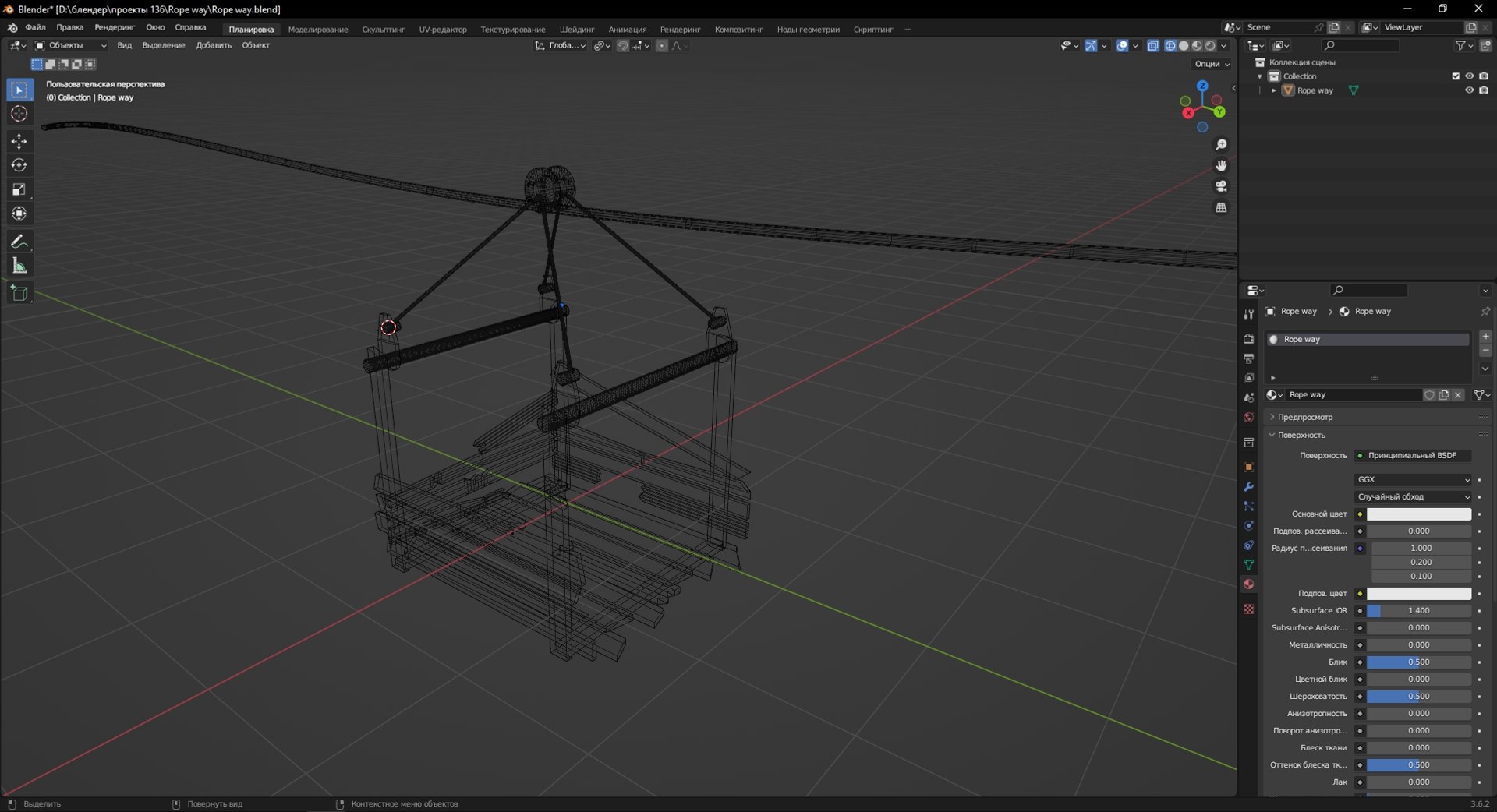Select the Measure tool
This screenshot has width=1497, height=812.
pos(19,266)
